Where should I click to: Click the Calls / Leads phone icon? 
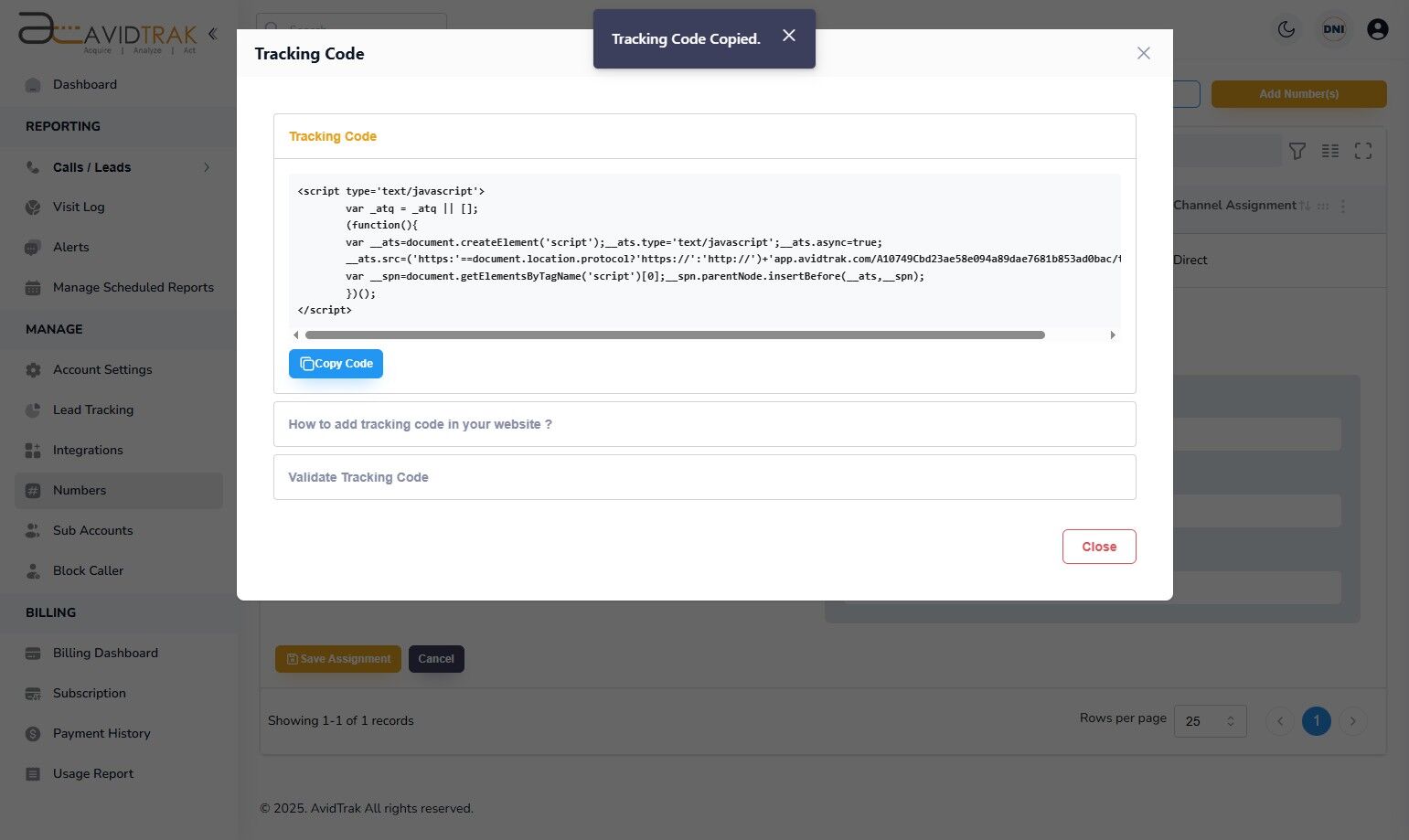pyautogui.click(x=33, y=167)
